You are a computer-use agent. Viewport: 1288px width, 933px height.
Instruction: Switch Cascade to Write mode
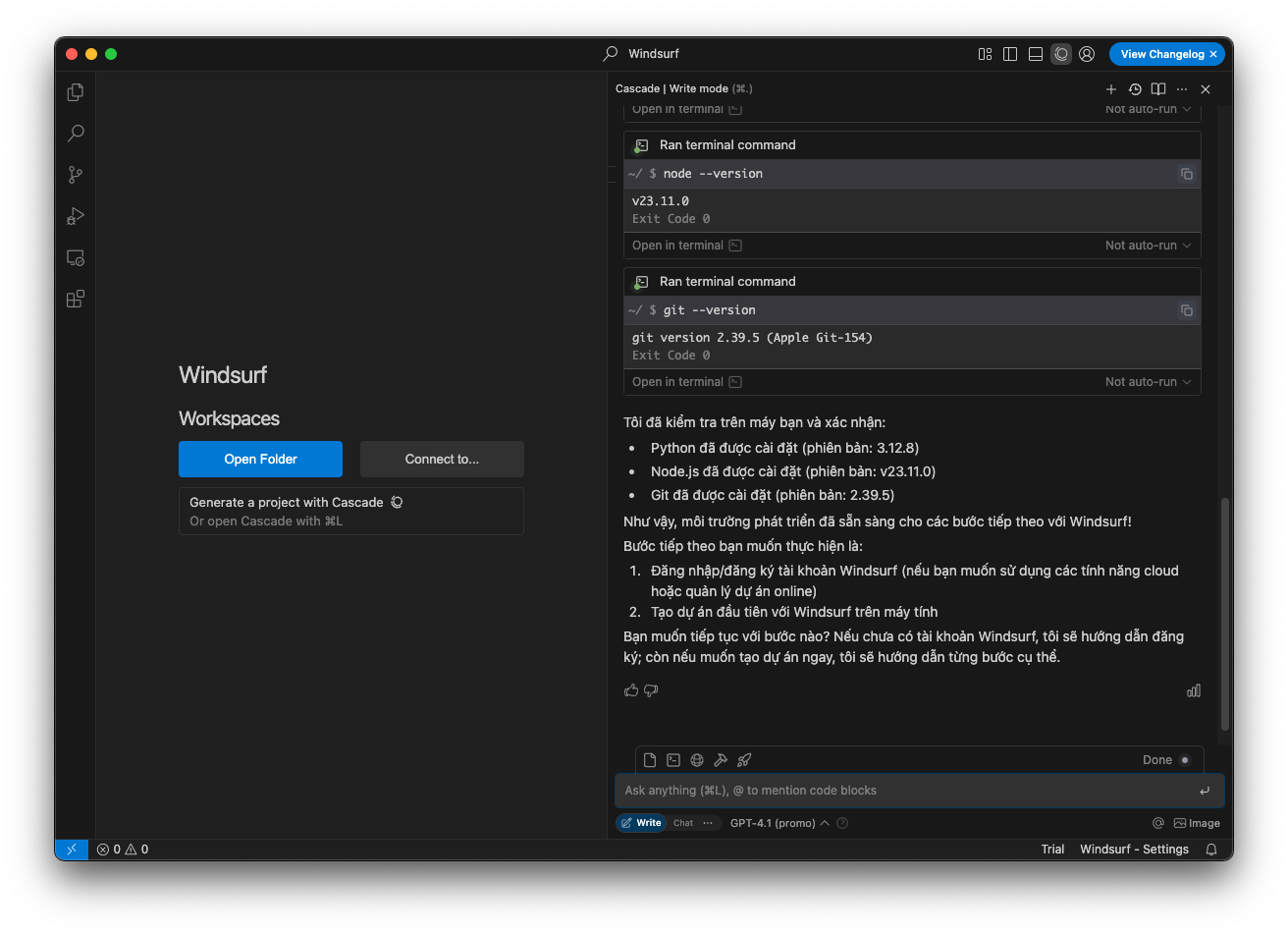641,823
